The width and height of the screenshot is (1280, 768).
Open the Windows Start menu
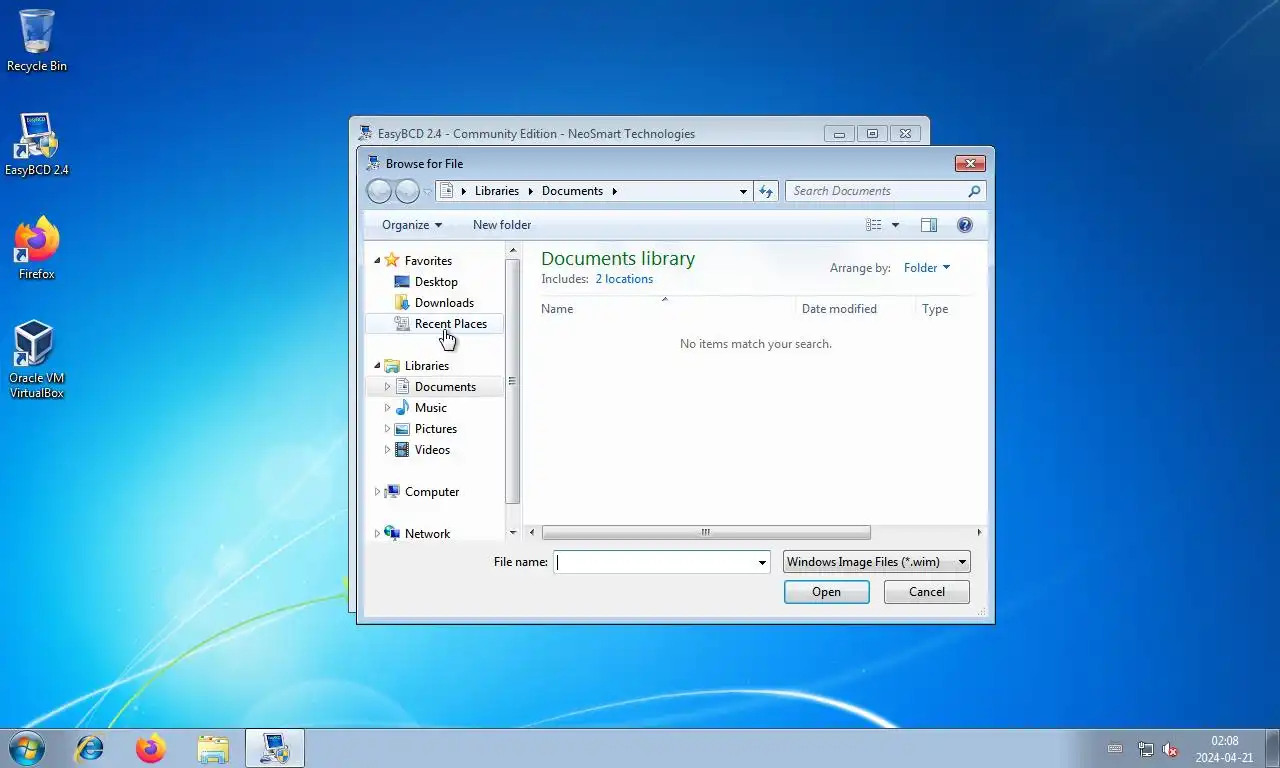point(26,748)
